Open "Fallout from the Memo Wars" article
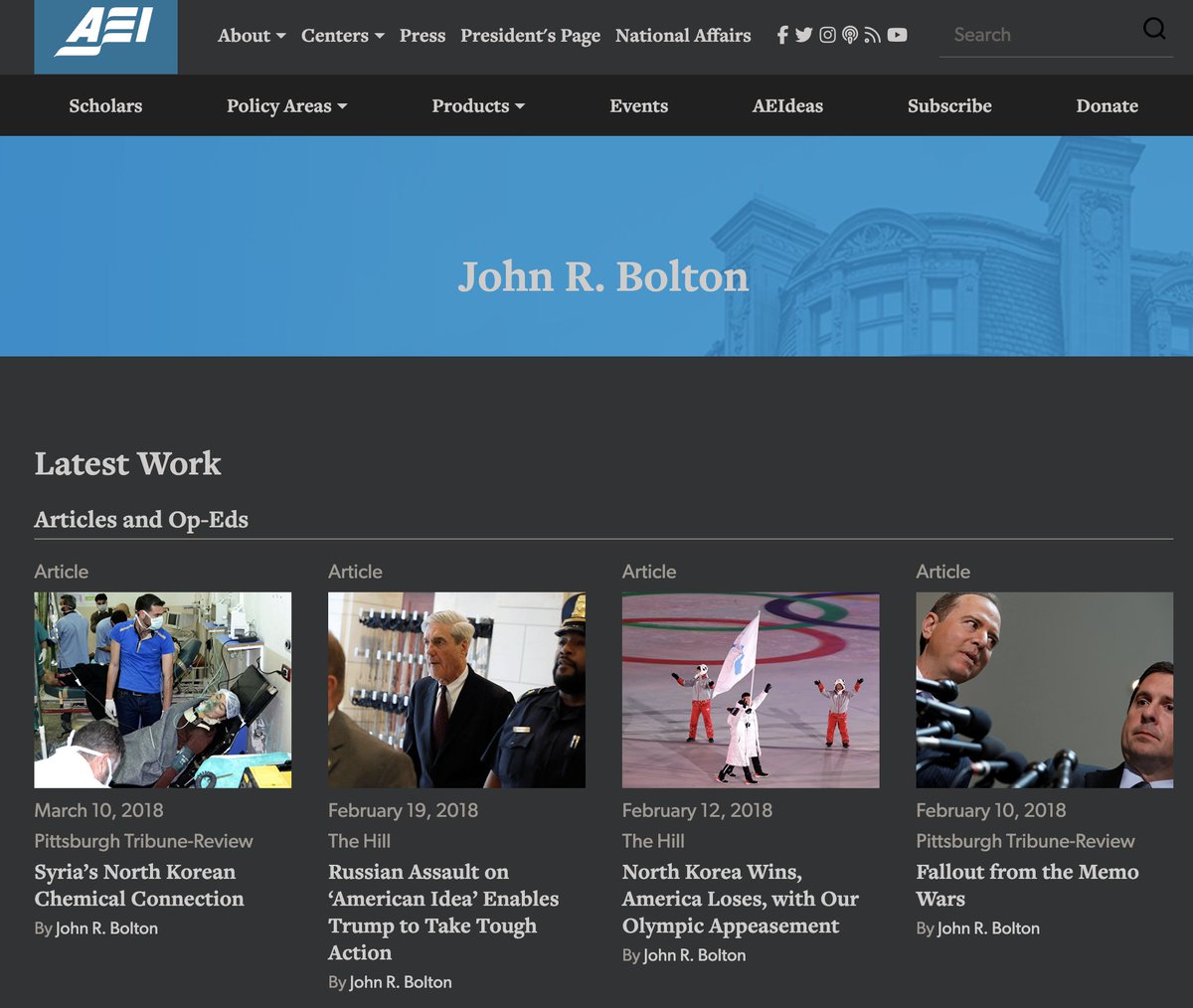 tap(1028, 885)
